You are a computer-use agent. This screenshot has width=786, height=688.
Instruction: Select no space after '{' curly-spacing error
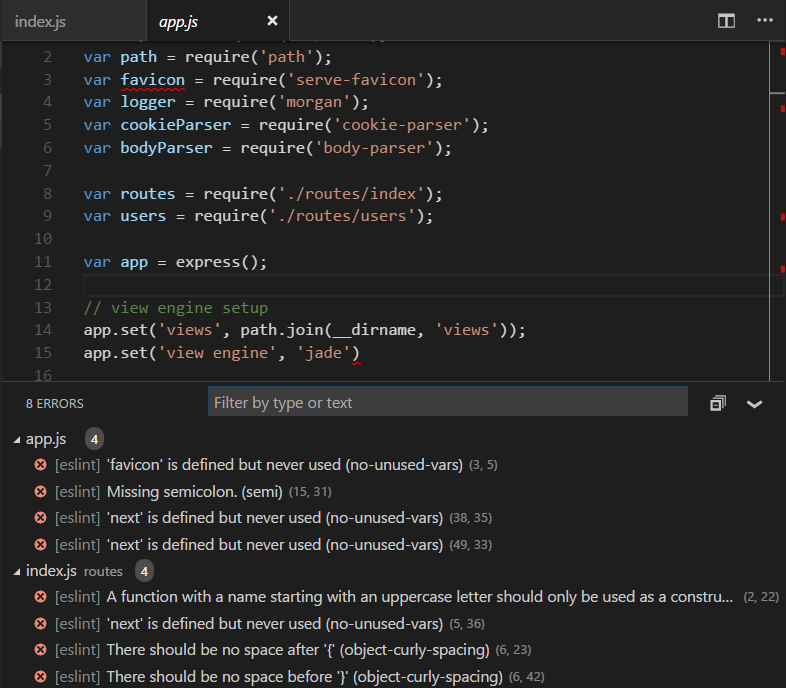297,650
